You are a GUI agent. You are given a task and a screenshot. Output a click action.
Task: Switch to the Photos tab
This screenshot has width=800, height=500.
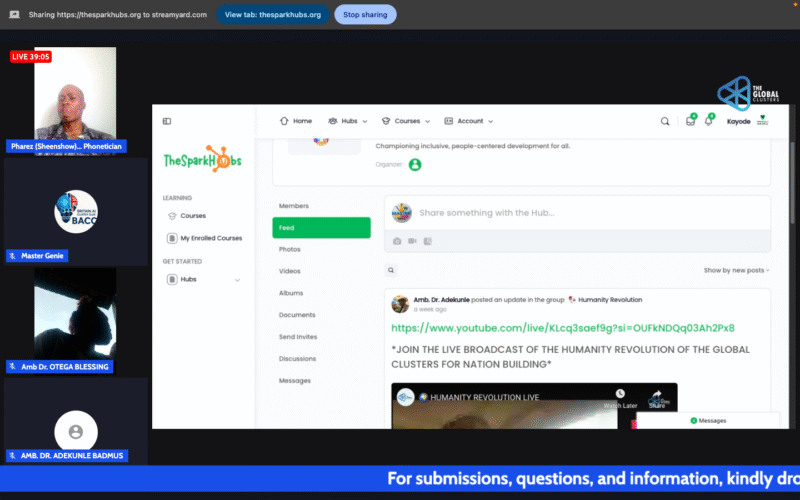(290, 249)
